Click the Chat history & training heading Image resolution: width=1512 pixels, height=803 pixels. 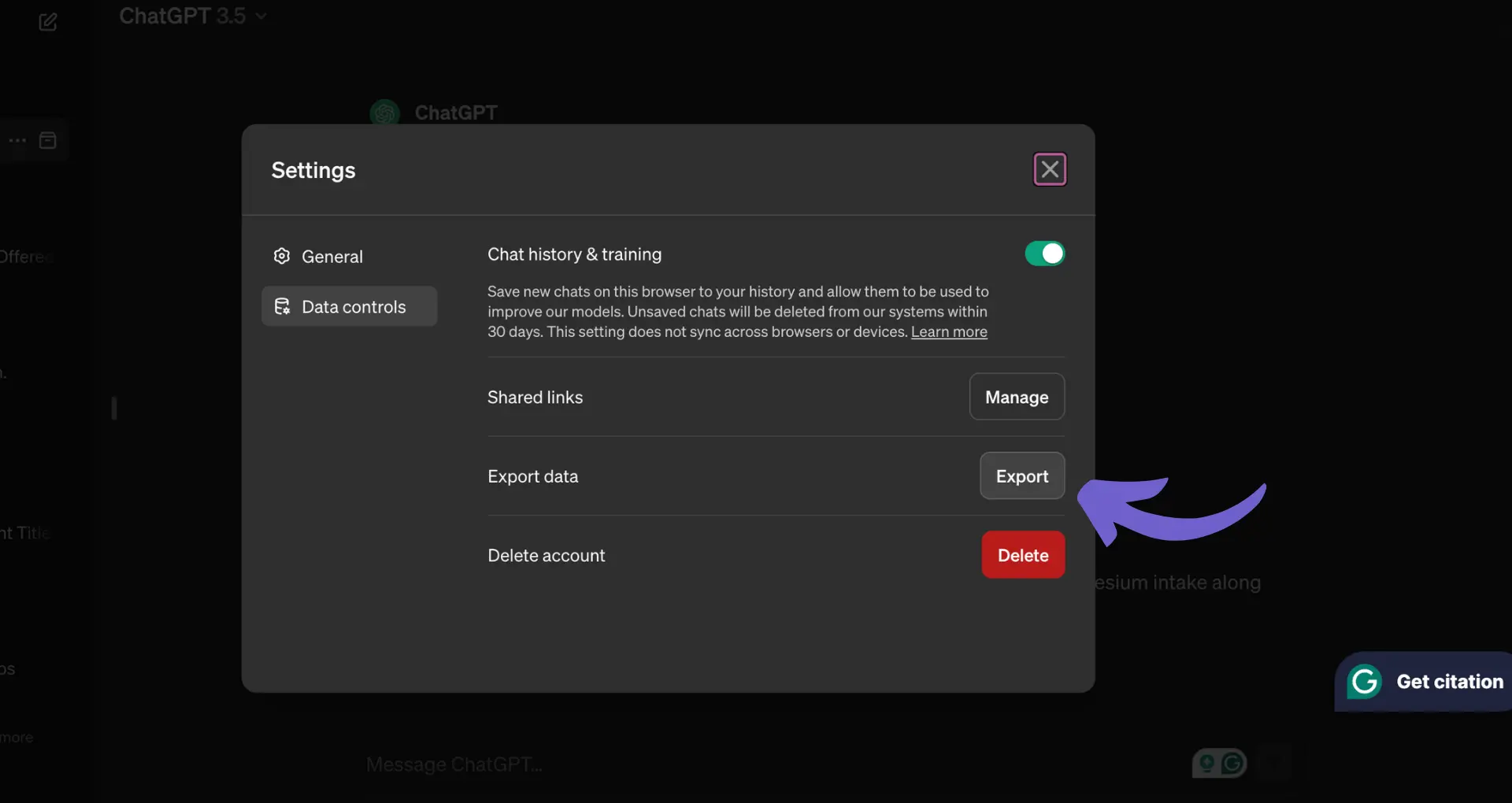[x=575, y=254]
